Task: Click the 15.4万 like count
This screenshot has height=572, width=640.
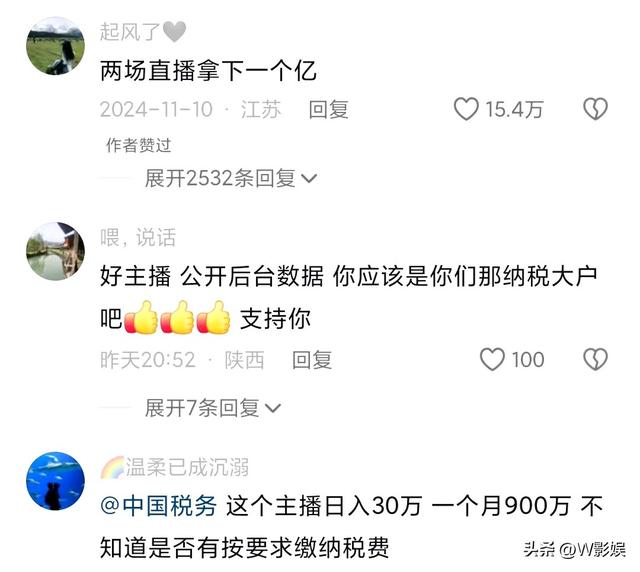Action: pos(513,109)
